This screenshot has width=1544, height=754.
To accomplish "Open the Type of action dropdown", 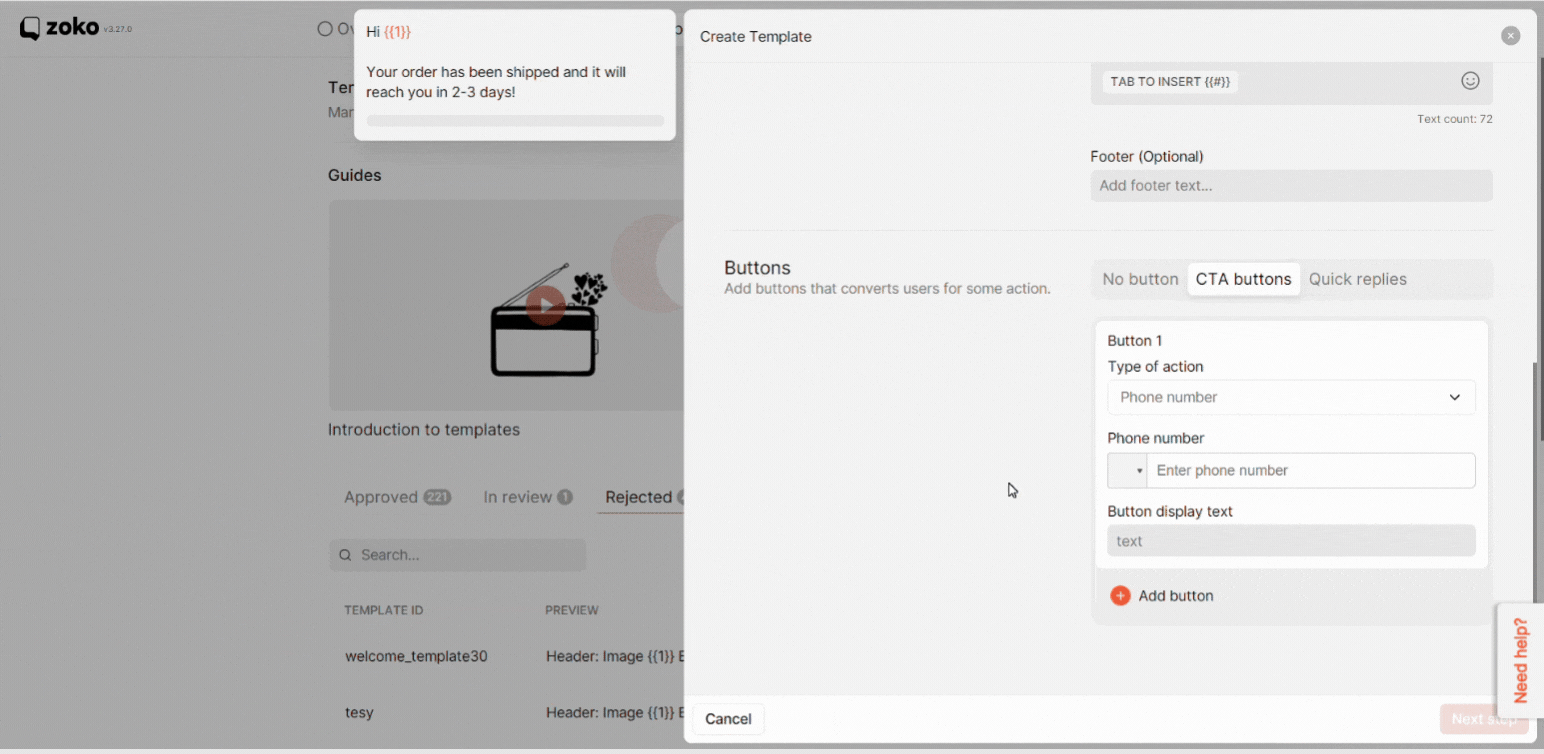I will pos(1291,397).
